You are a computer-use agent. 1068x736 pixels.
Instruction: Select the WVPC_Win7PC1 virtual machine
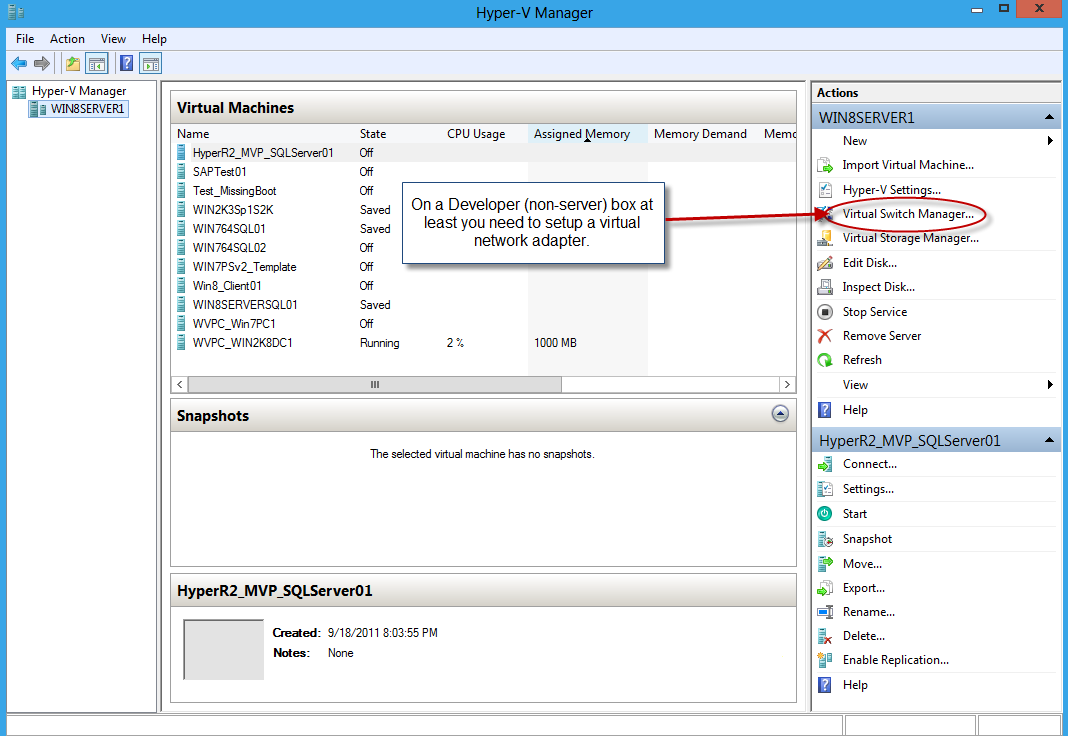pyautogui.click(x=234, y=324)
